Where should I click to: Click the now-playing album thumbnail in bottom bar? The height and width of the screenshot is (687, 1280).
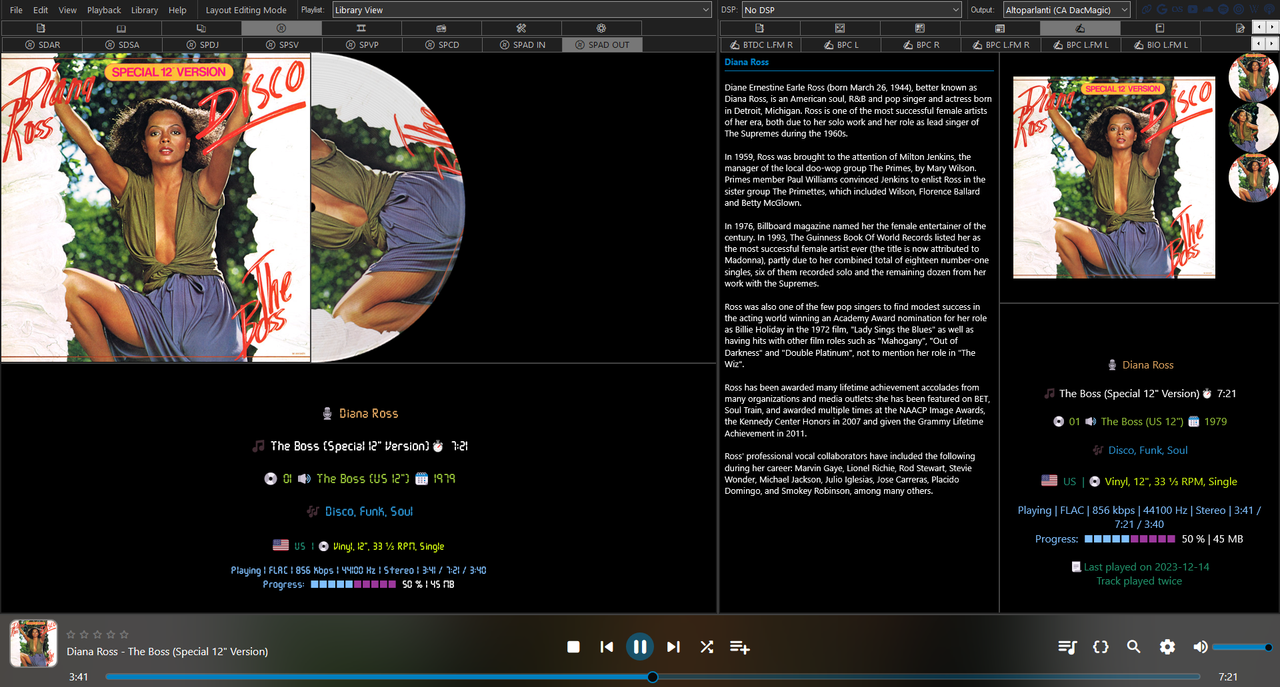(33, 643)
